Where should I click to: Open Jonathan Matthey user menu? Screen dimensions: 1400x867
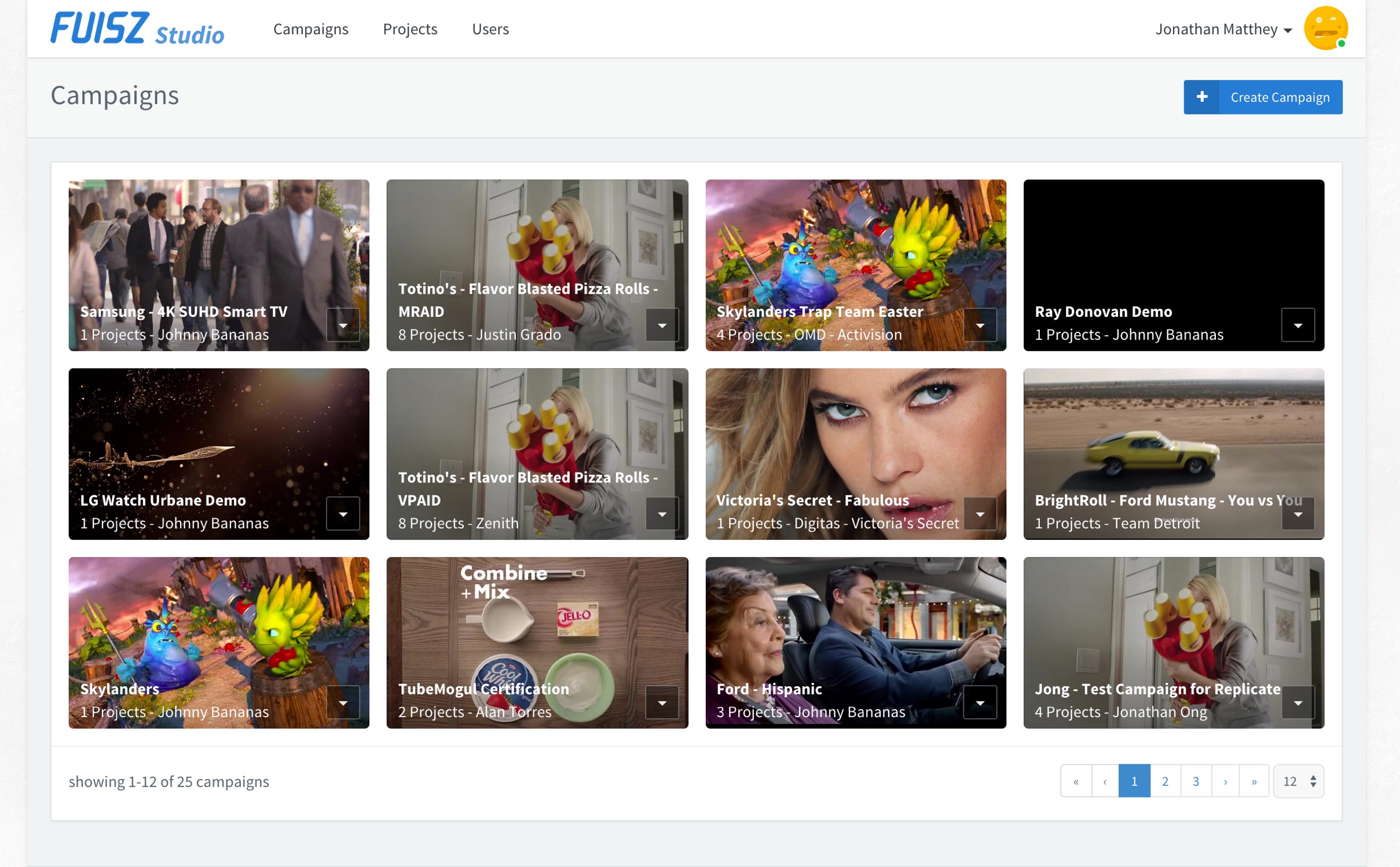click(1223, 29)
